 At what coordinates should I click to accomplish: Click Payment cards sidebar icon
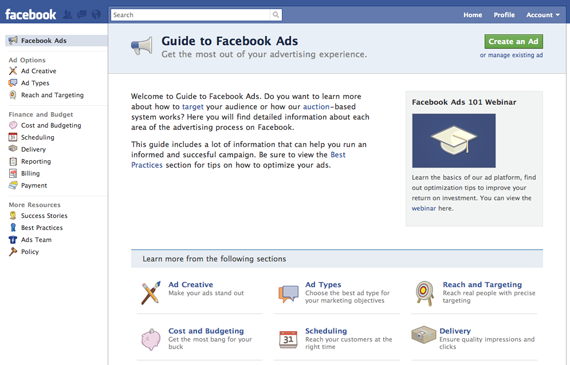pos(13,185)
